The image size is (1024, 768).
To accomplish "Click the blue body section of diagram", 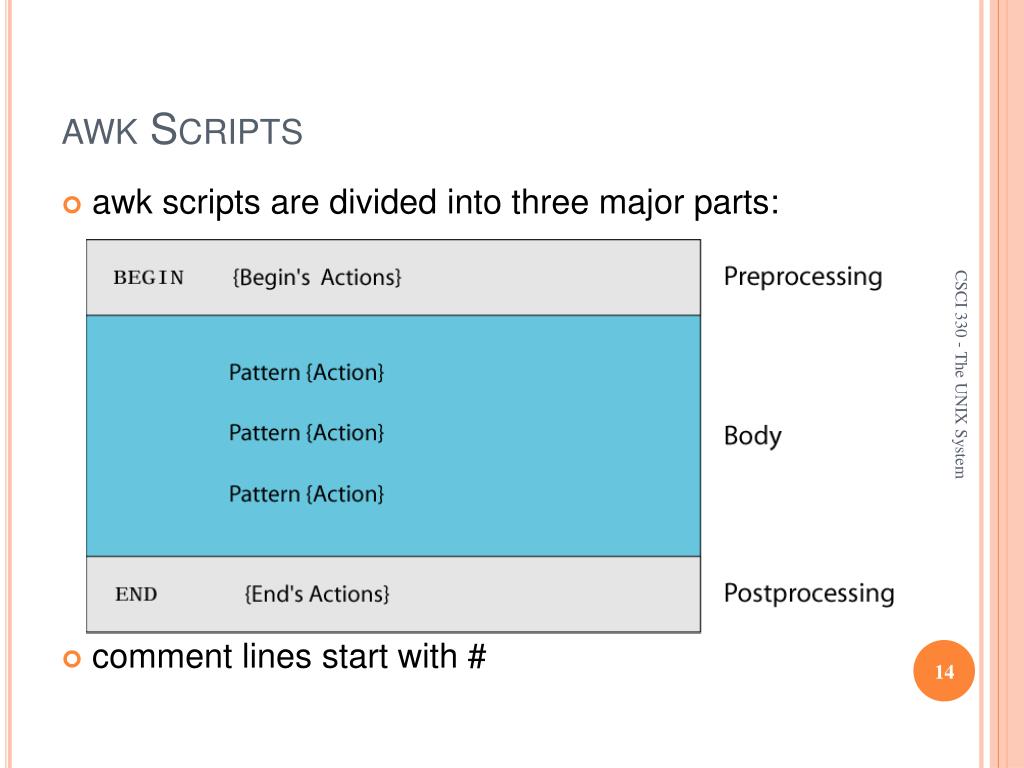I will pyautogui.click(x=393, y=436).
